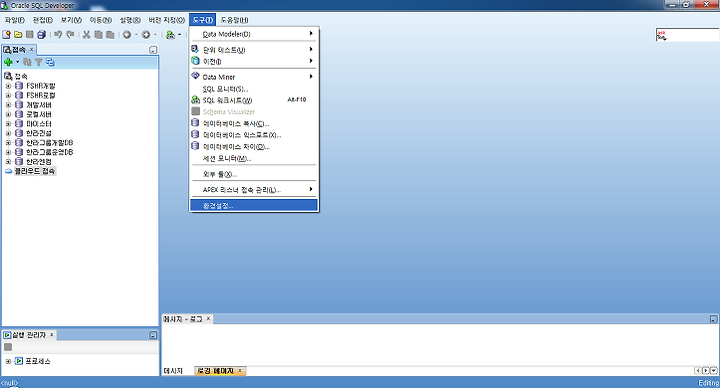Open the 버전 지정(O) menu

[x=167, y=20]
